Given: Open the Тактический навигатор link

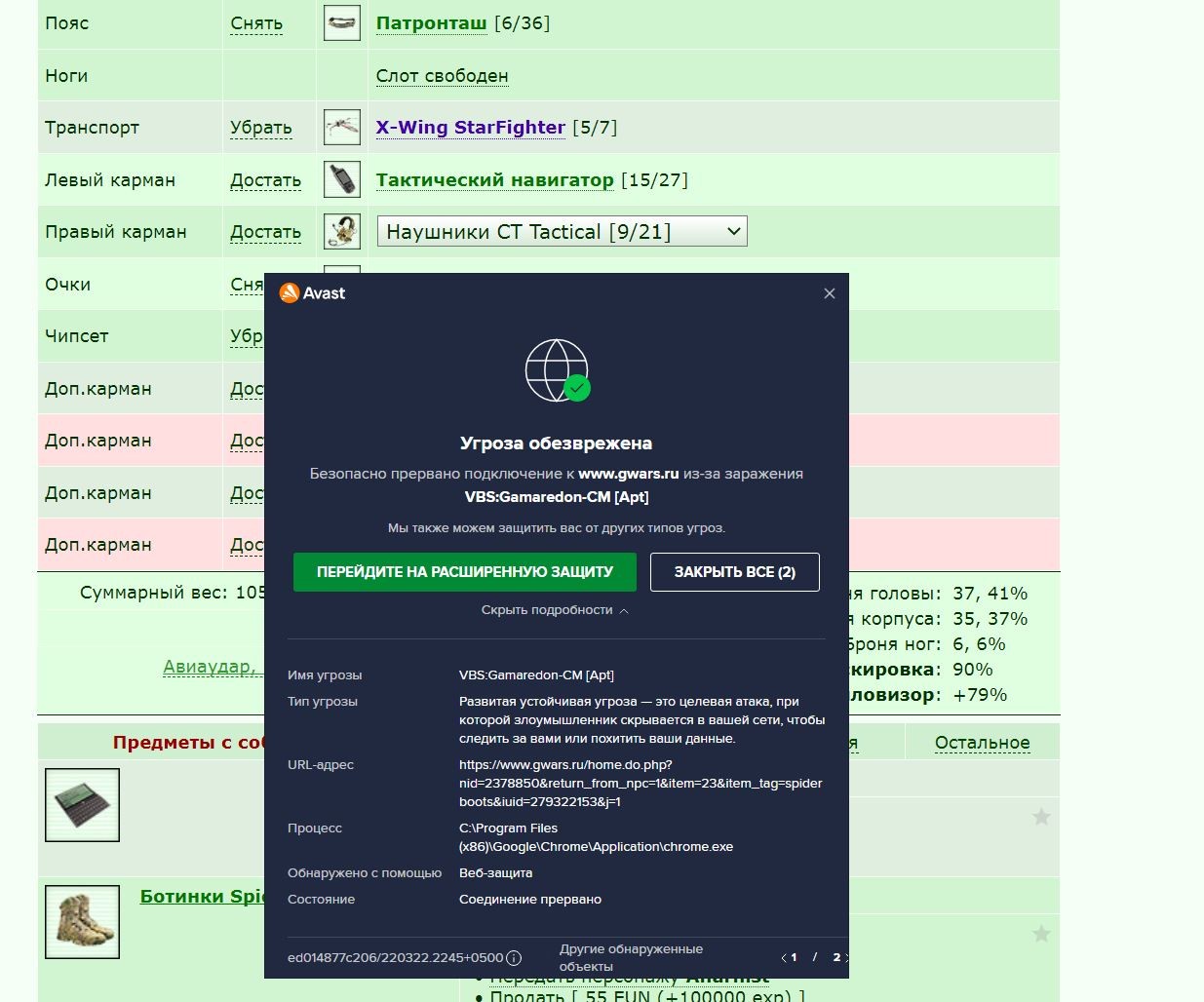Looking at the screenshot, I should 495,179.
